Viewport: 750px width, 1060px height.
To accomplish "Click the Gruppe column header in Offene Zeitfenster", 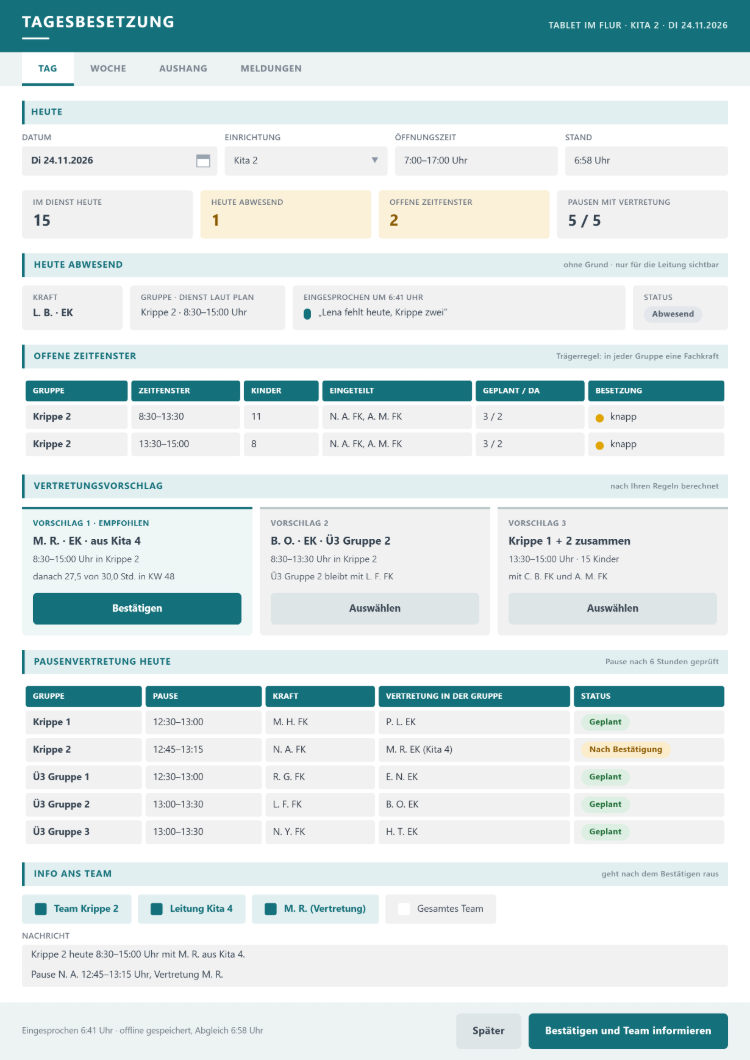I will coord(76,391).
